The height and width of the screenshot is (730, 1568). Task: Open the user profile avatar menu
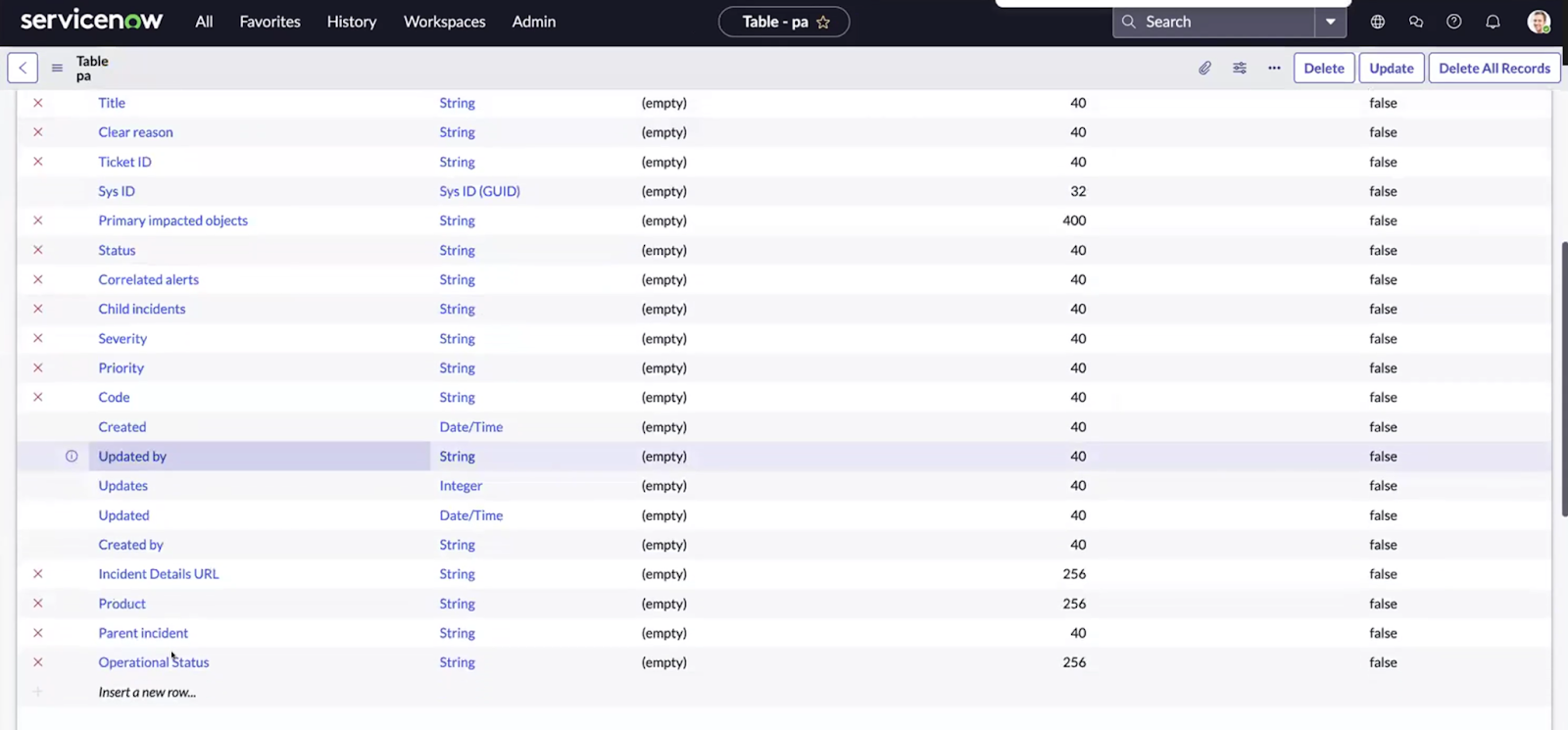(x=1539, y=22)
